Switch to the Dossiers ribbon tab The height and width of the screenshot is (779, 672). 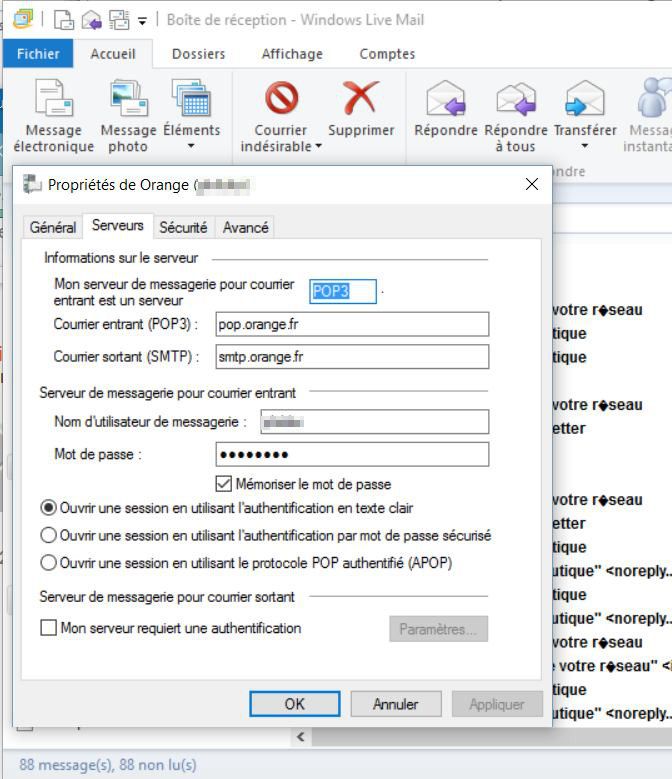click(198, 54)
